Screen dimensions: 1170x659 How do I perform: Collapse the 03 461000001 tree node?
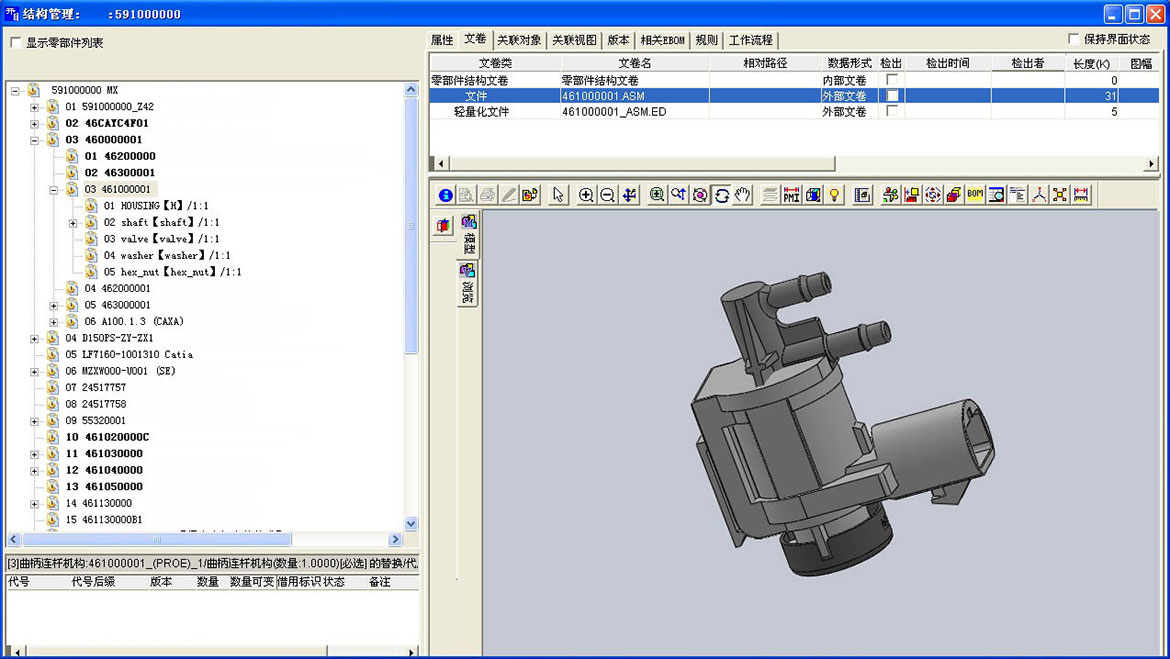54,190
